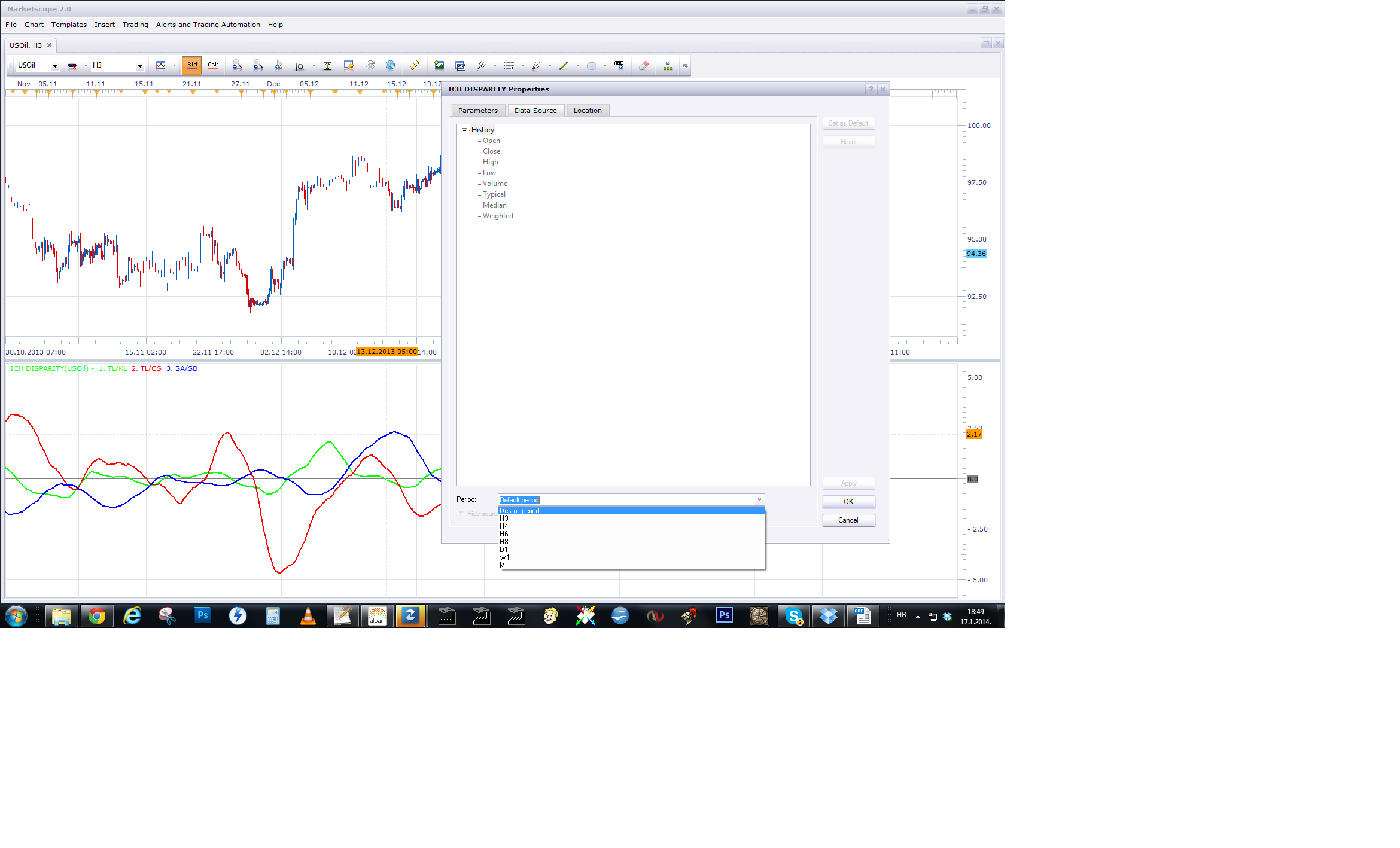1400x848 pixels.
Task: Collapse the History tree node
Action: tap(464, 130)
